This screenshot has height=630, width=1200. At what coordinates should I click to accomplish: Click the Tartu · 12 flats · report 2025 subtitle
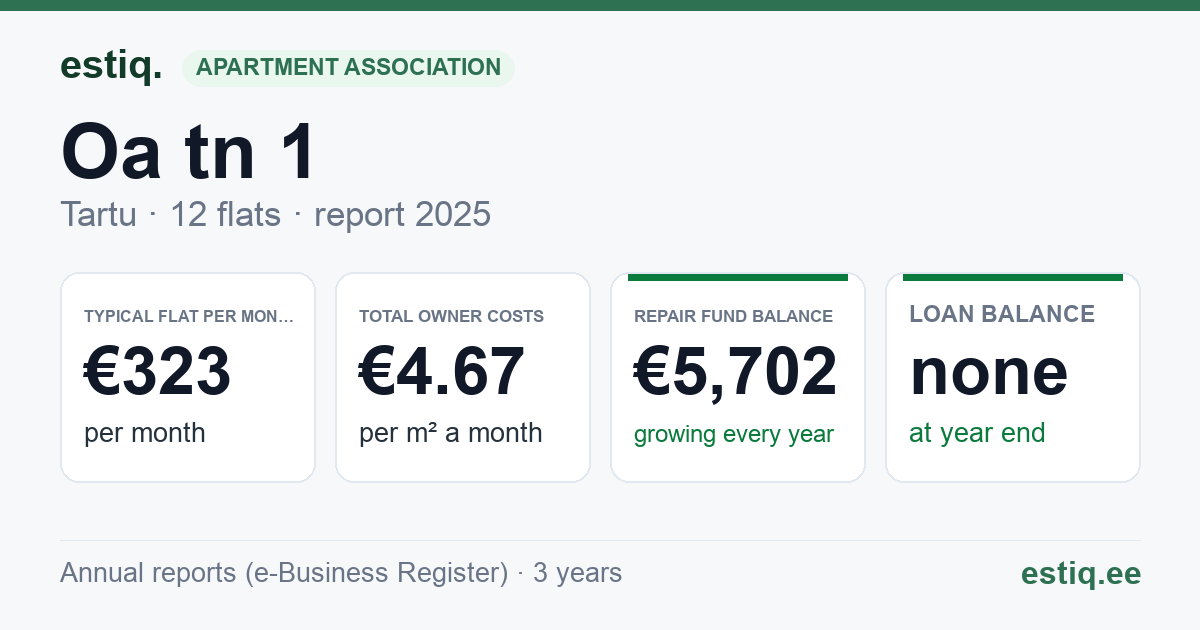point(275,214)
